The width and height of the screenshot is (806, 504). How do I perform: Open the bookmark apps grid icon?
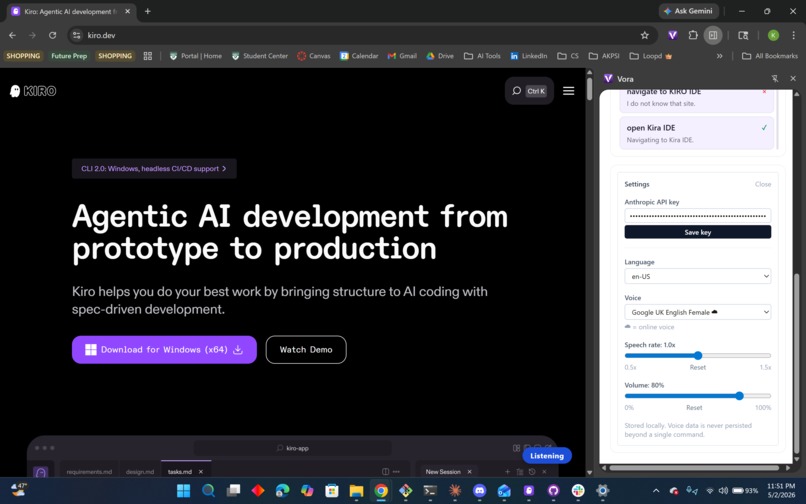[x=148, y=56]
